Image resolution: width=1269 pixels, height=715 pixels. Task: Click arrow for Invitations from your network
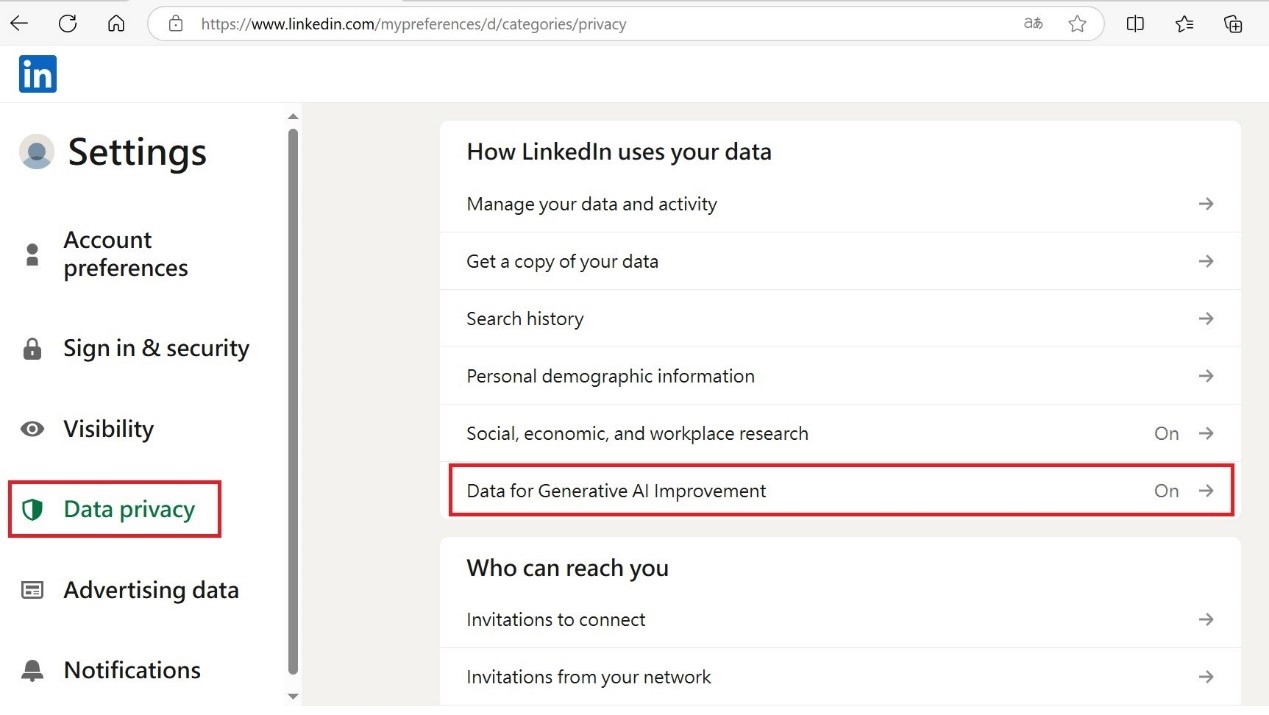[x=1206, y=677]
